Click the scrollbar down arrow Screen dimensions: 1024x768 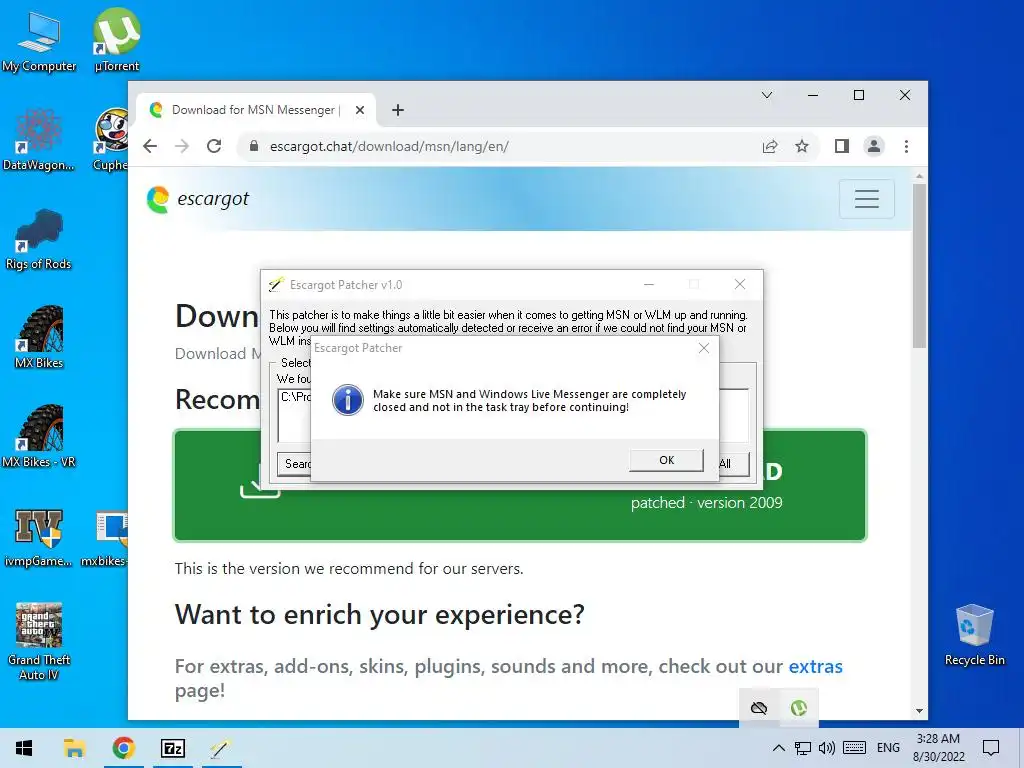[x=920, y=711]
